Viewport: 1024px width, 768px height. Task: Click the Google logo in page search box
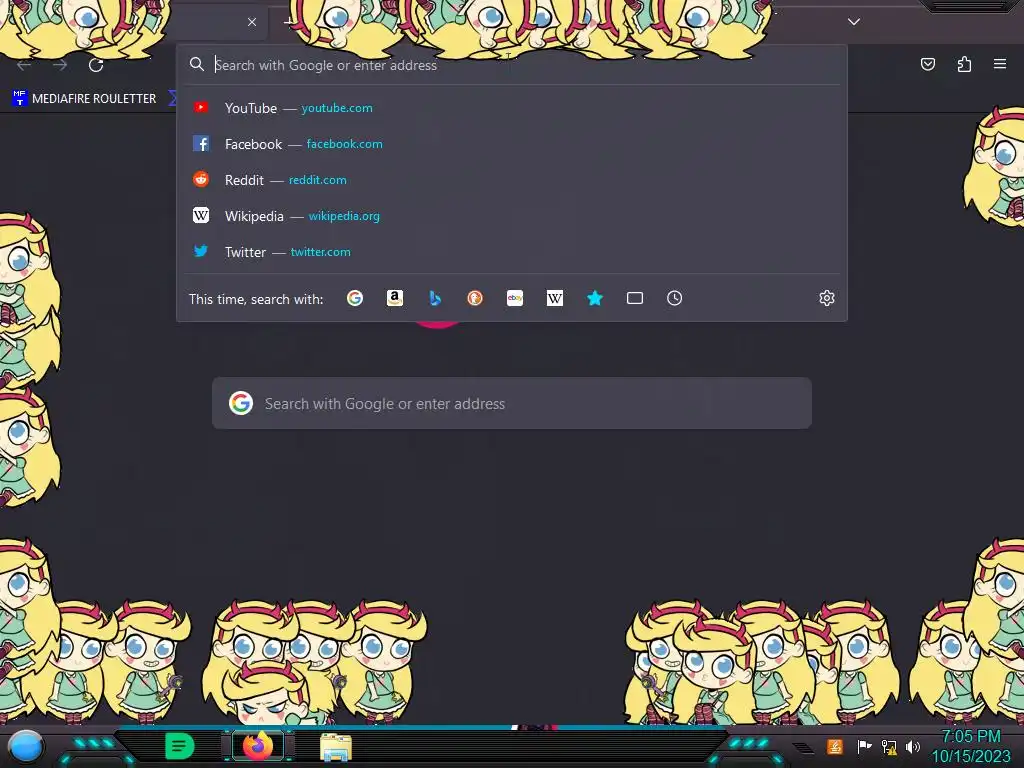(241, 404)
